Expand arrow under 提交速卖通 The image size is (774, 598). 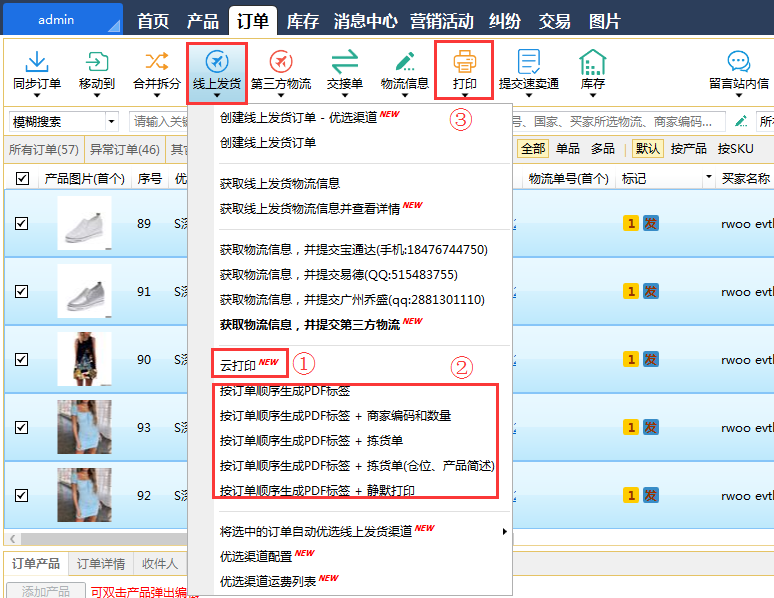(529, 96)
